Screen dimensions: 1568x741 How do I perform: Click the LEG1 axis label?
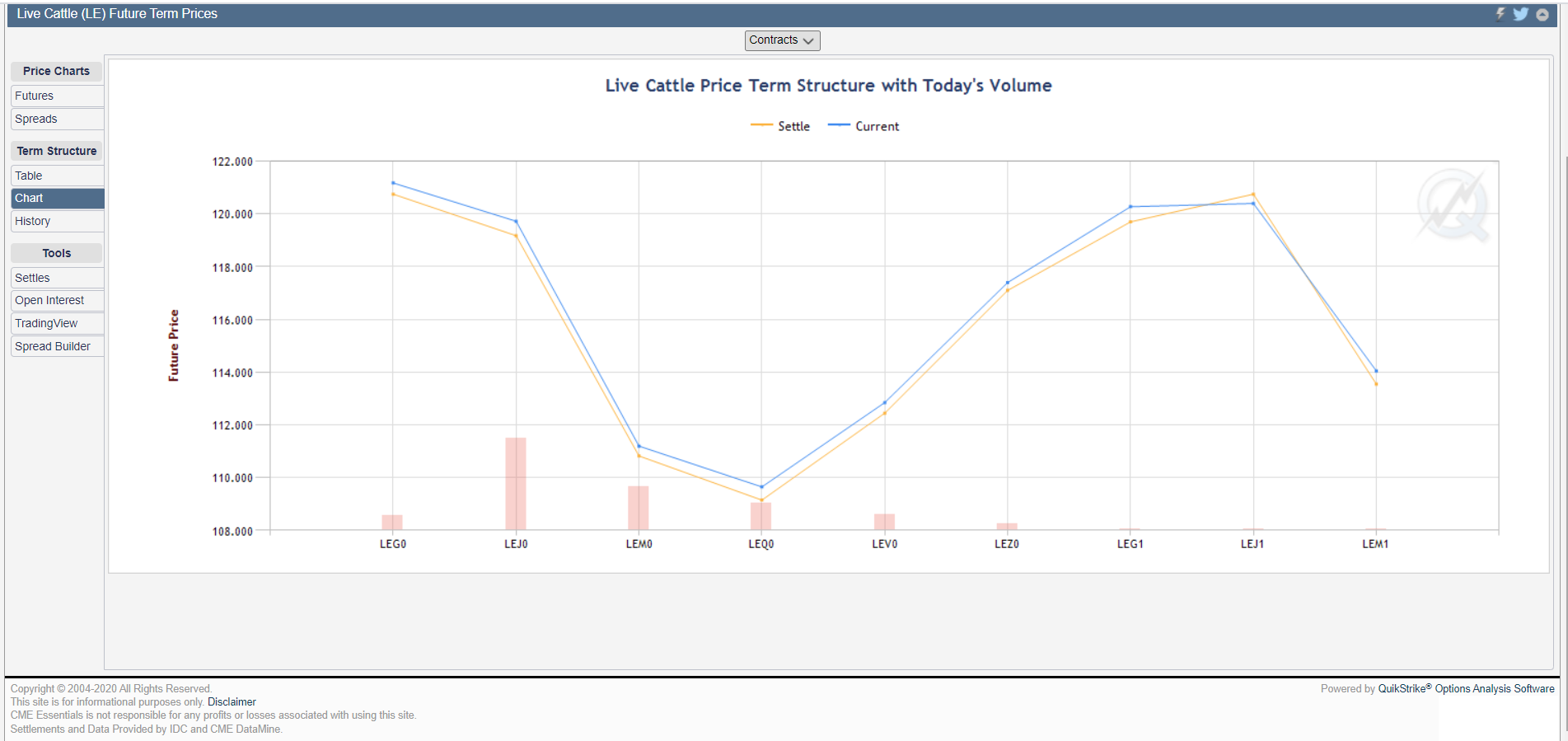(1130, 544)
